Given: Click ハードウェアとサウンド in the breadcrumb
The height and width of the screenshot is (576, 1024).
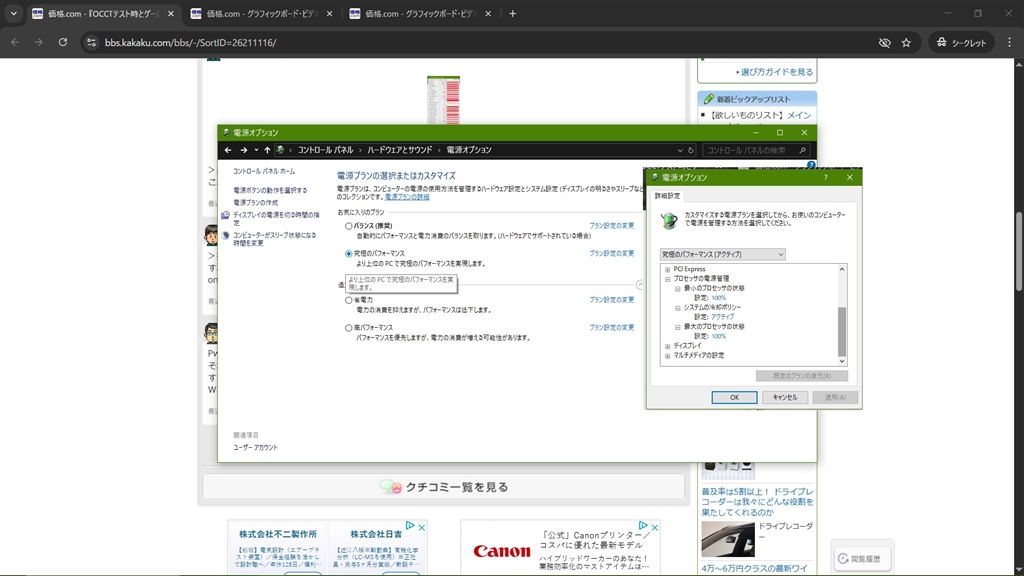Looking at the screenshot, I should click(400, 150).
